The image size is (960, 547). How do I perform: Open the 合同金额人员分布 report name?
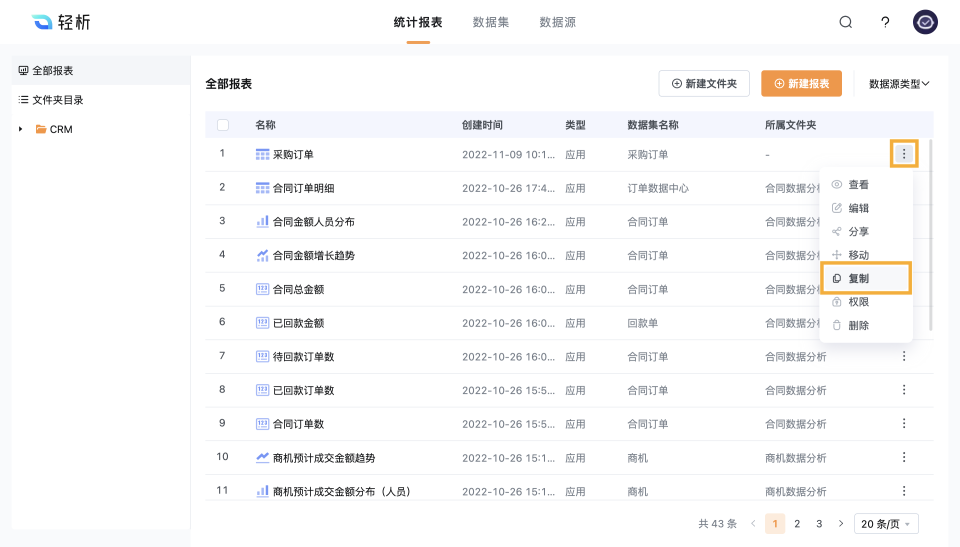click(313, 222)
